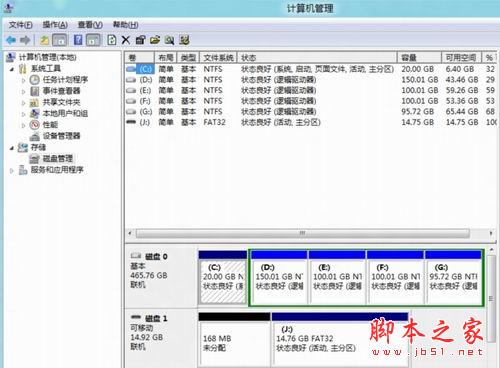Expand the 性能 node
Image resolution: width=500 pixels, height=368 pixels.
coord(23,125)
